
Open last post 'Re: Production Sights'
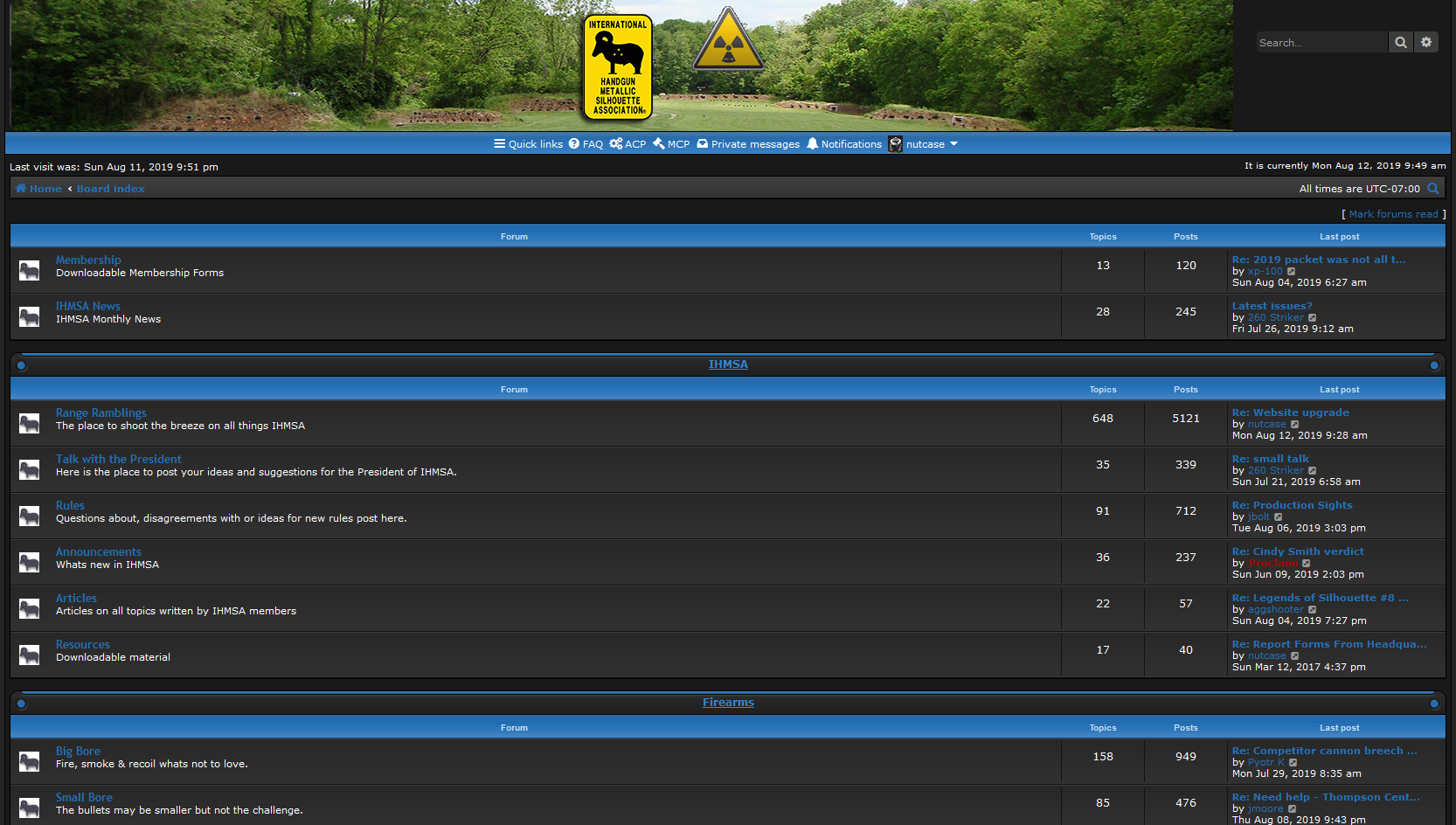click(1293, 505)
